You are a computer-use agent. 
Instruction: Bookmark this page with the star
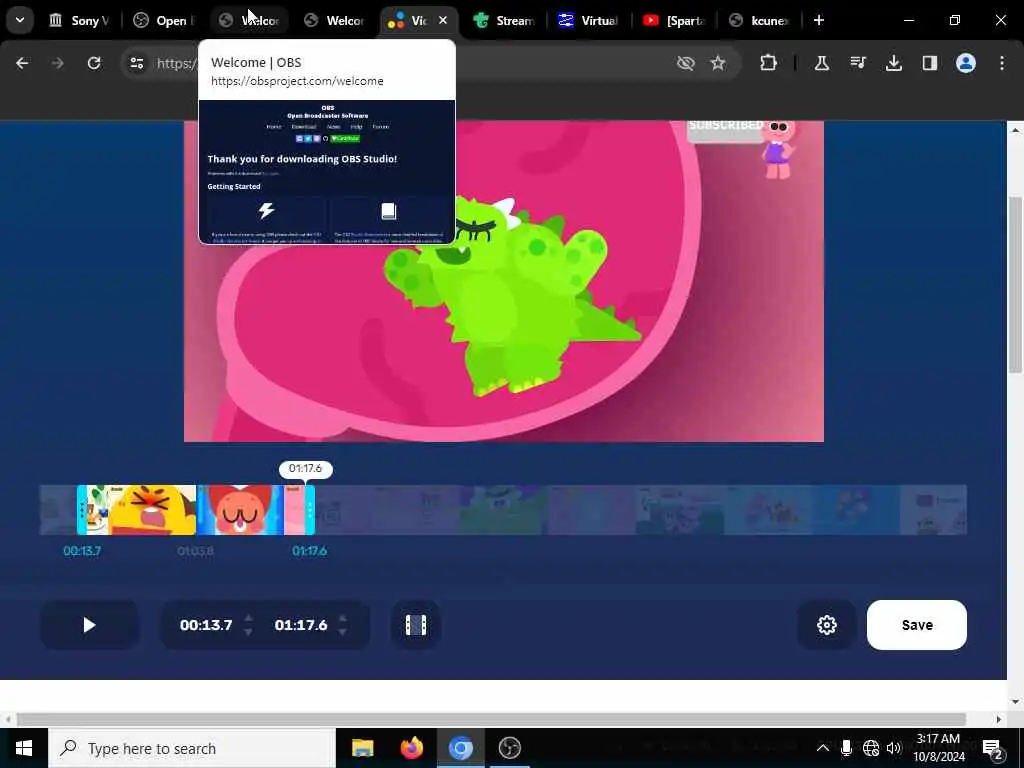point(718,63)
